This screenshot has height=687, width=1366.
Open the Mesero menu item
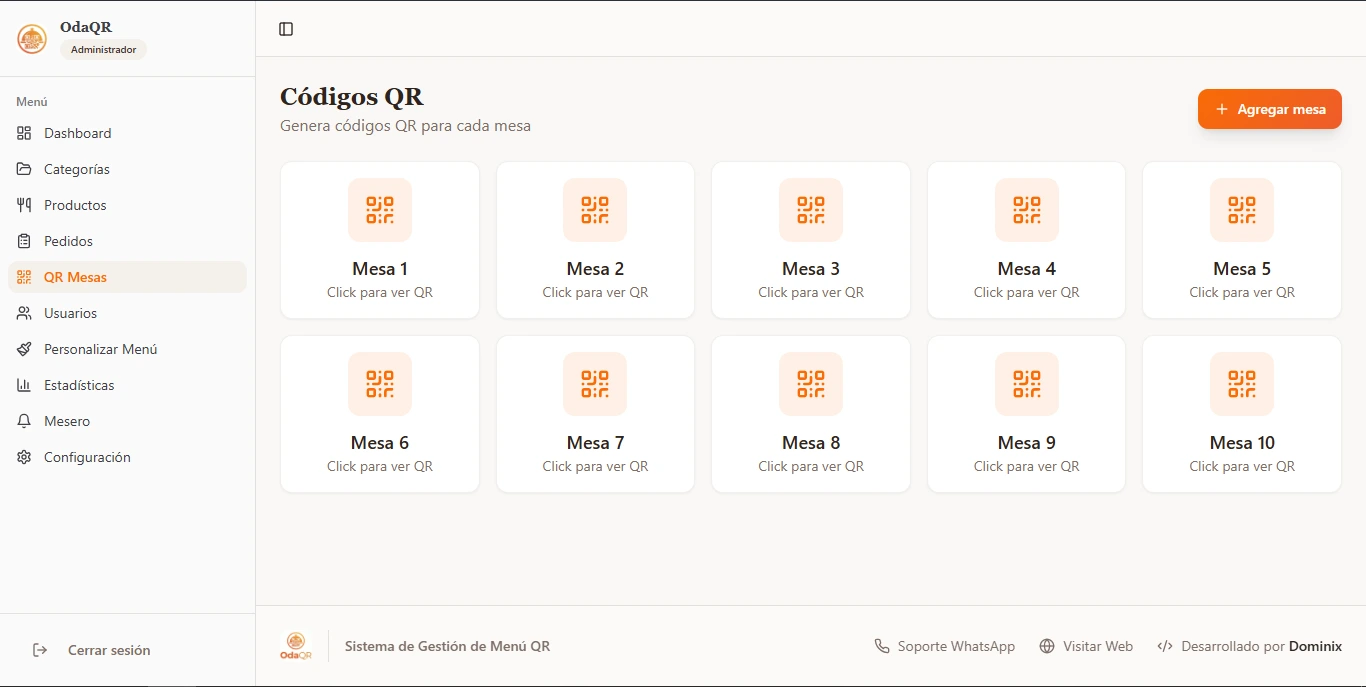tap(127, 421)
